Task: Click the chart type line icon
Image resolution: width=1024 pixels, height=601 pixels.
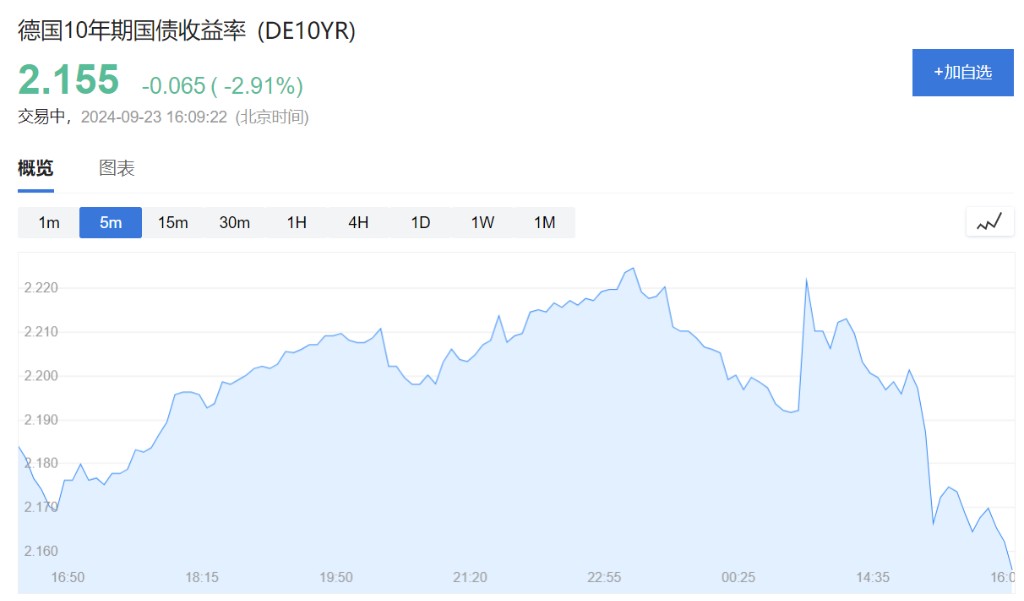Action: [x=989, y=222]
